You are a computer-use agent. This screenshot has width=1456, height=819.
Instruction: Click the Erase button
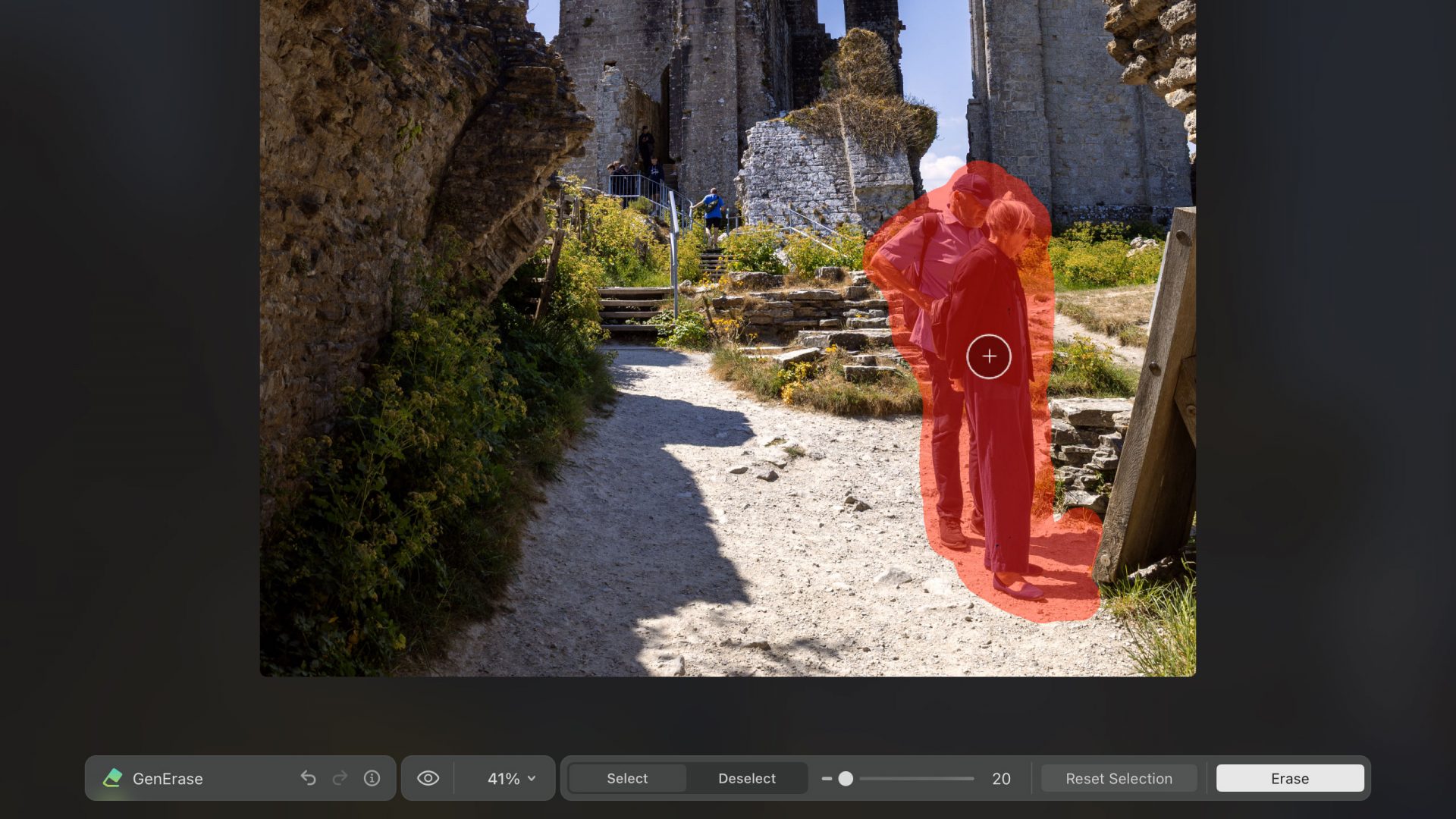coord(1289,778)
